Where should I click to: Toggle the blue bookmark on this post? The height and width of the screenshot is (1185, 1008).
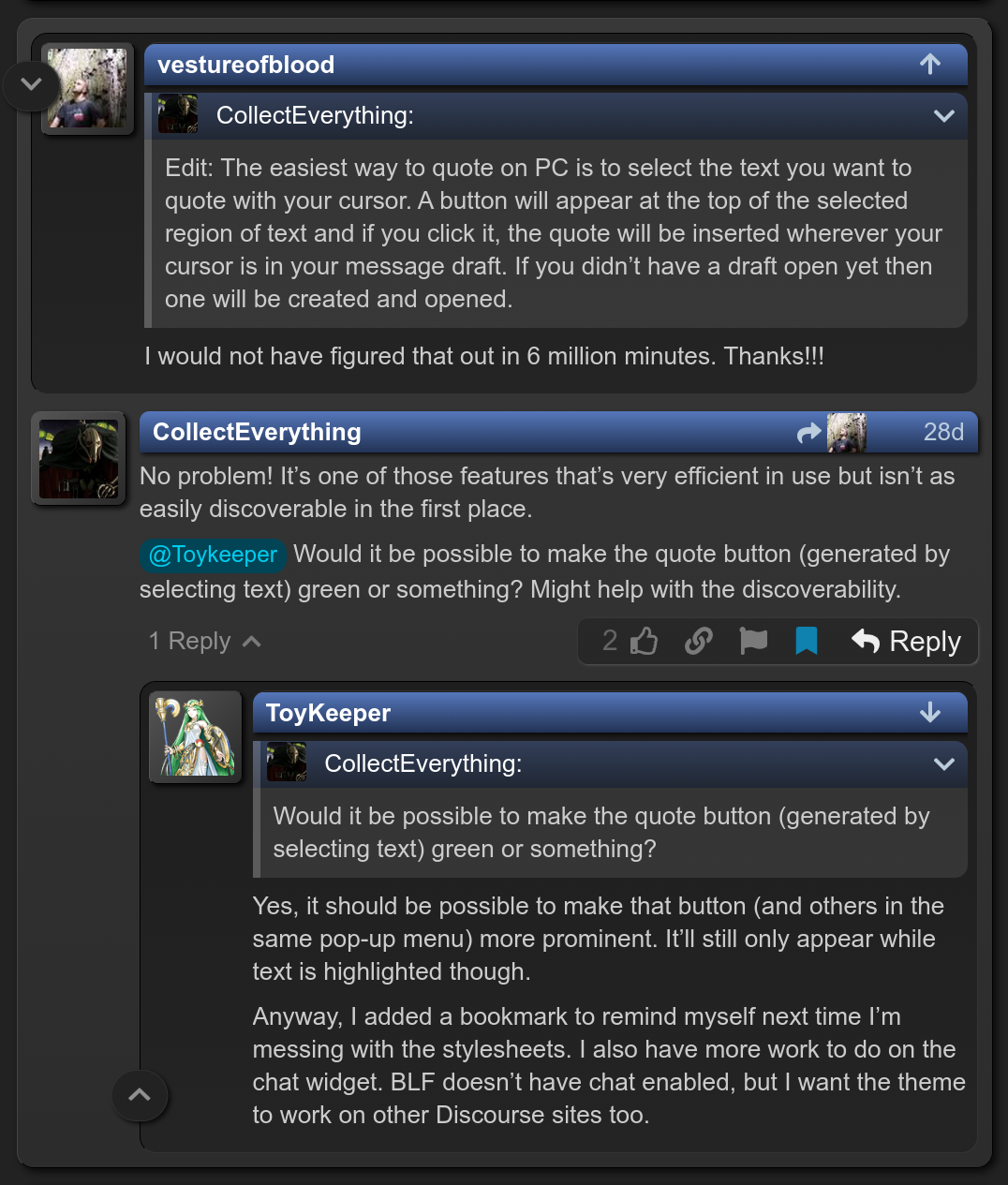tap(807, 641)
